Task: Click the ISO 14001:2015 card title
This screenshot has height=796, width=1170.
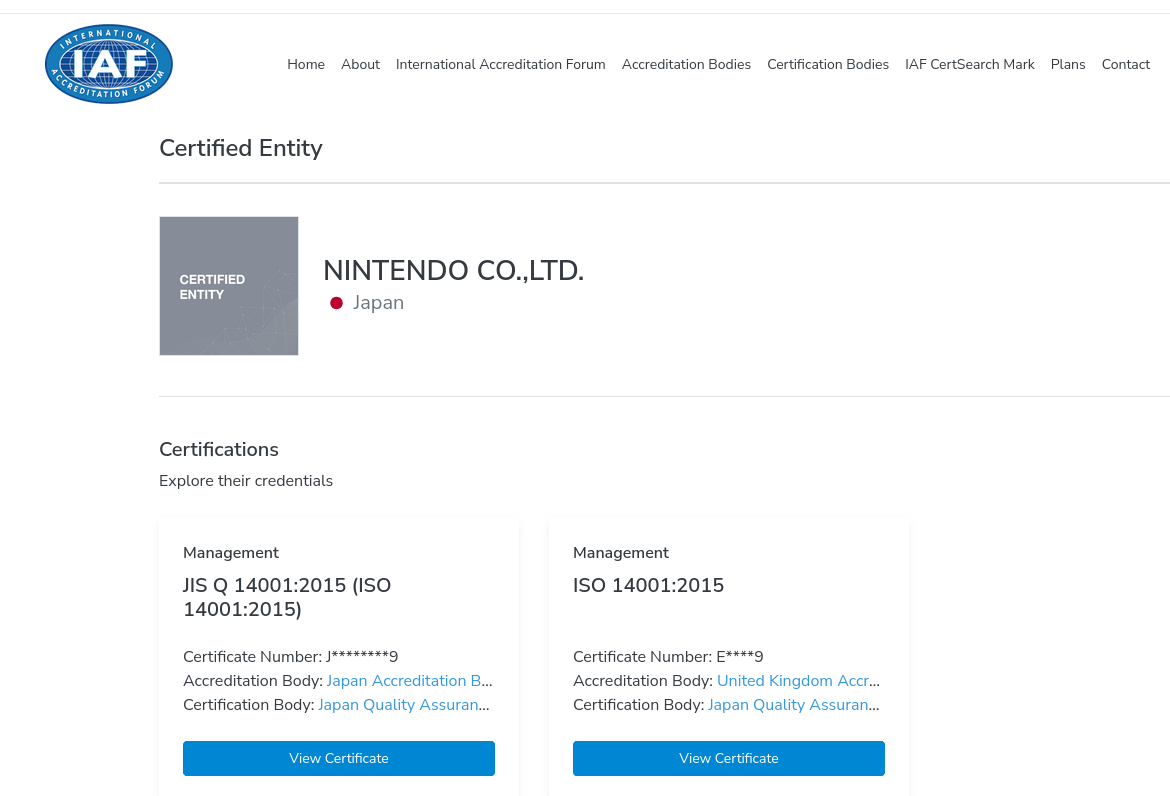Action: (x=648, y=585)
